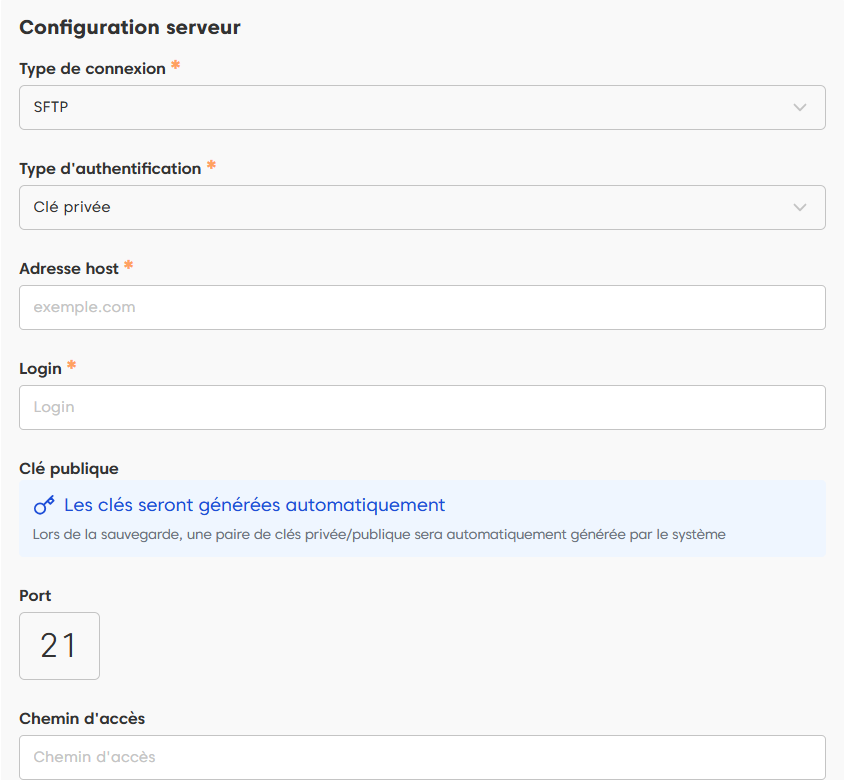This screenshot has width=844, height=780.
Task: Click the Port label above the number box
Action: tap(35, 595)
